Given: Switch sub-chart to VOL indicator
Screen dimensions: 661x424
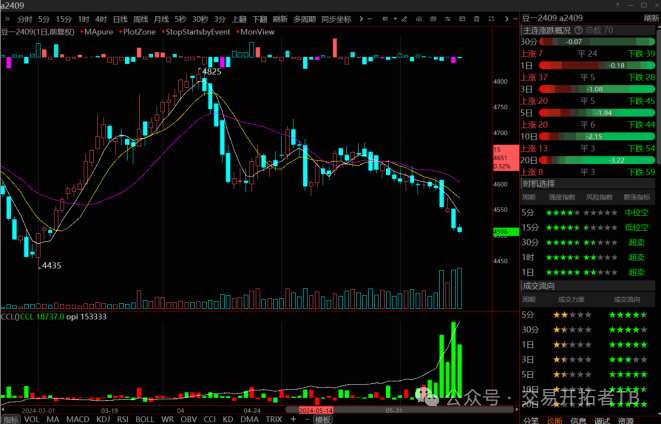Looking at the screenshot, I should point(32,419).
